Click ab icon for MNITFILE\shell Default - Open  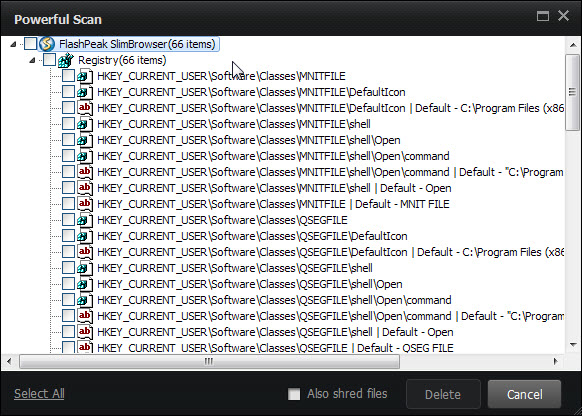point(85,188)
